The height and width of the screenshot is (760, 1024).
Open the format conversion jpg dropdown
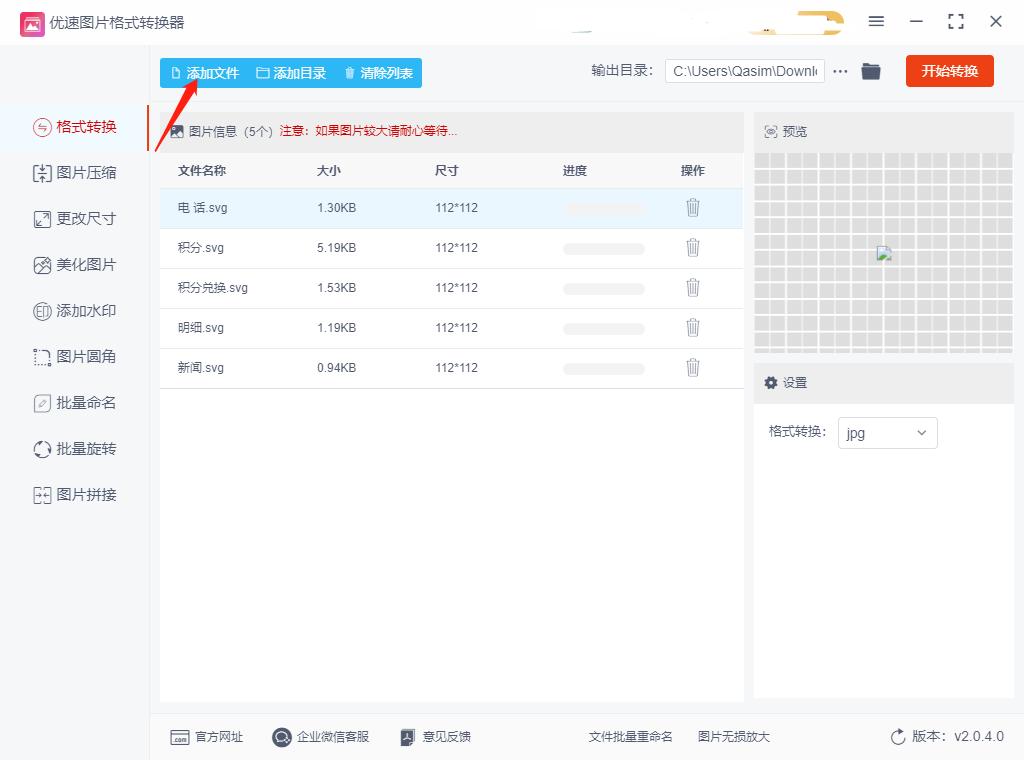point(887,432)
